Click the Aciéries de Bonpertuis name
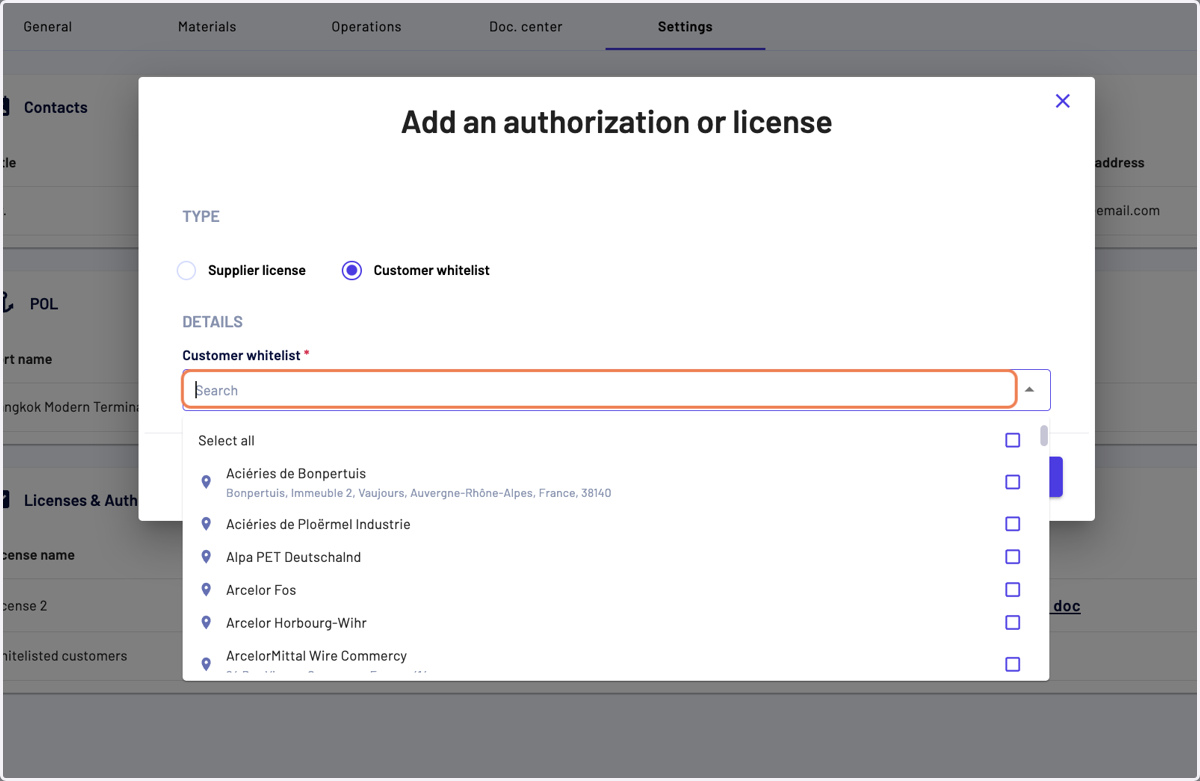The image size is (1200, 781). 296,474
